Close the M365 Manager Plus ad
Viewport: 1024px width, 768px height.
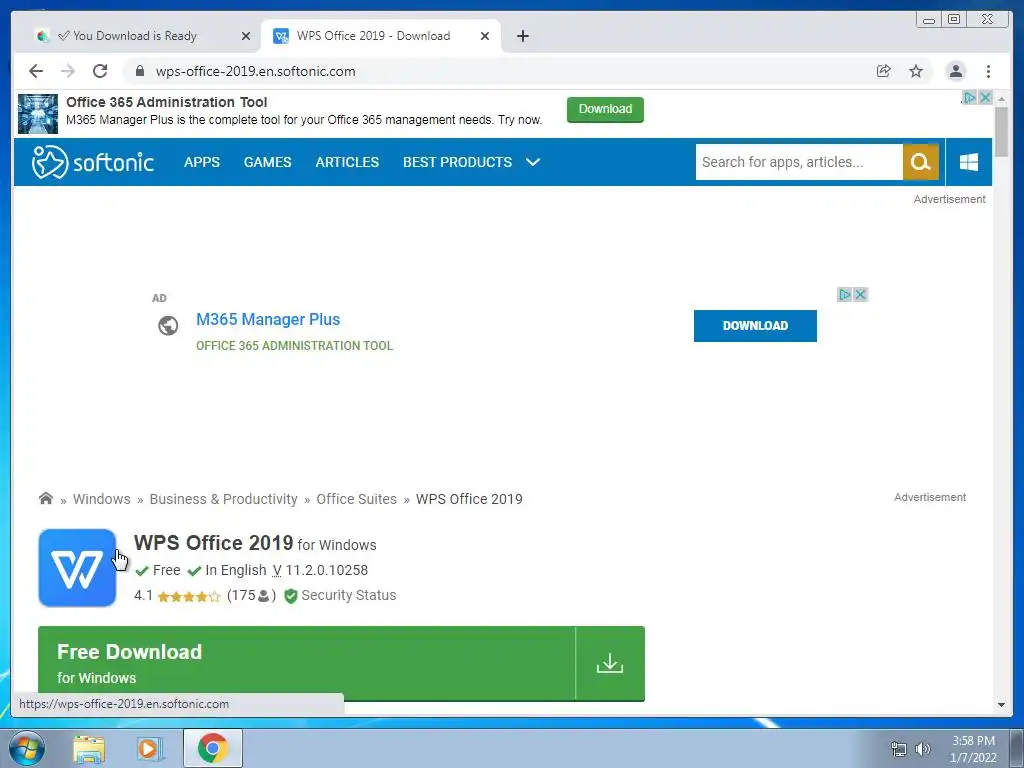(860, 295)
